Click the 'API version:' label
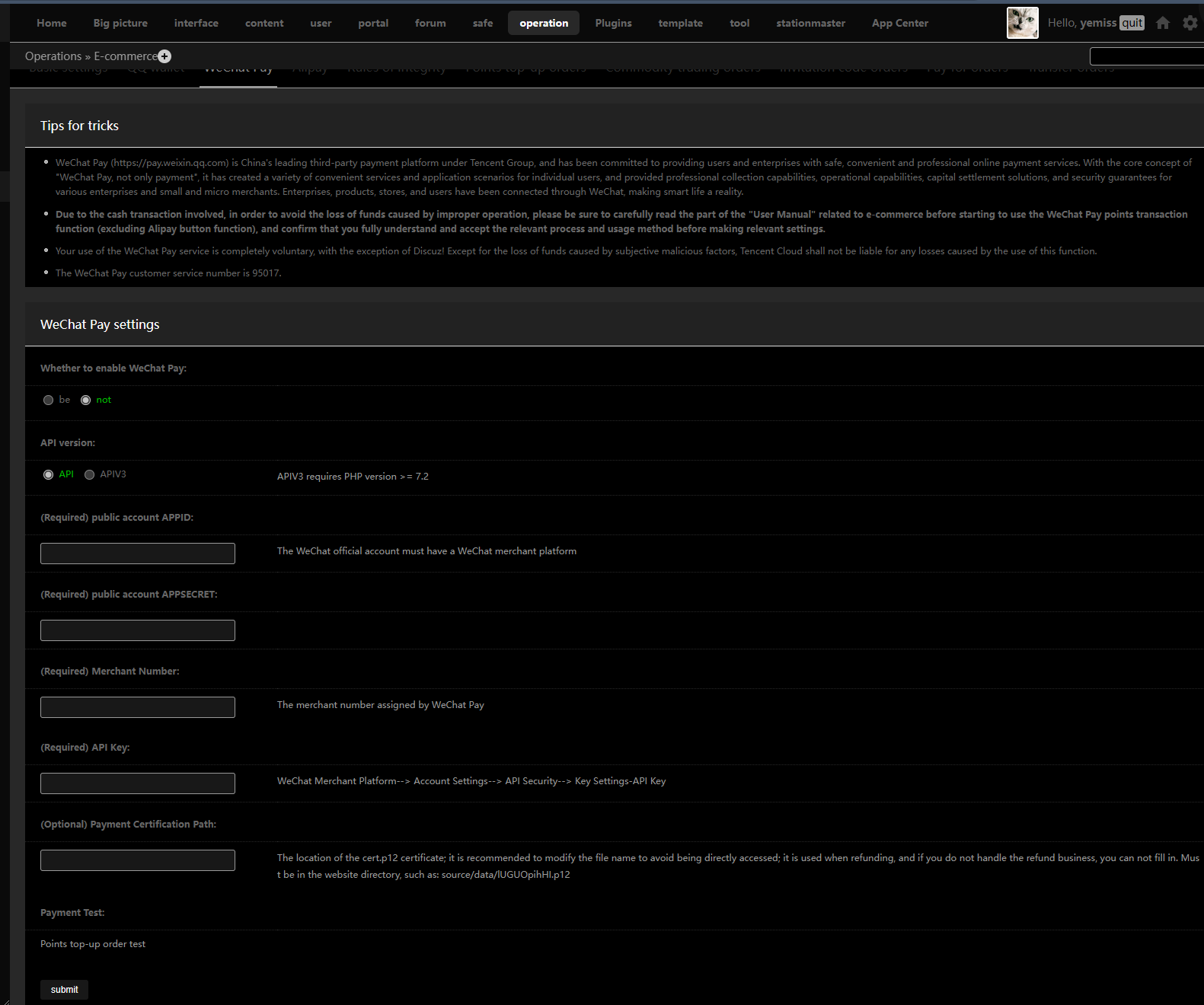This screenshot has height=1005, width=1204. click(68, 443)
